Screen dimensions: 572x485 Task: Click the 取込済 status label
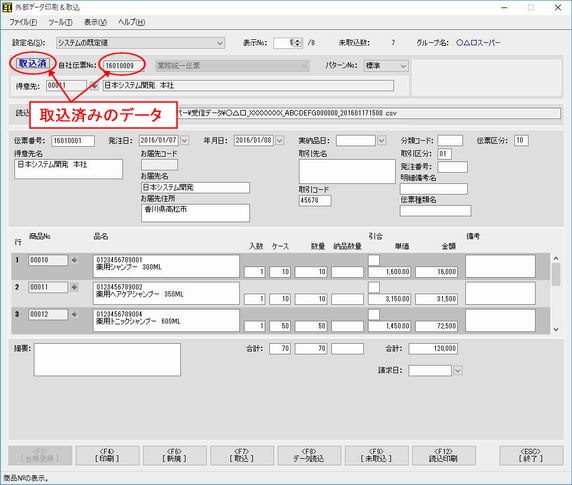pyautogui.click(x=33, y=63)
